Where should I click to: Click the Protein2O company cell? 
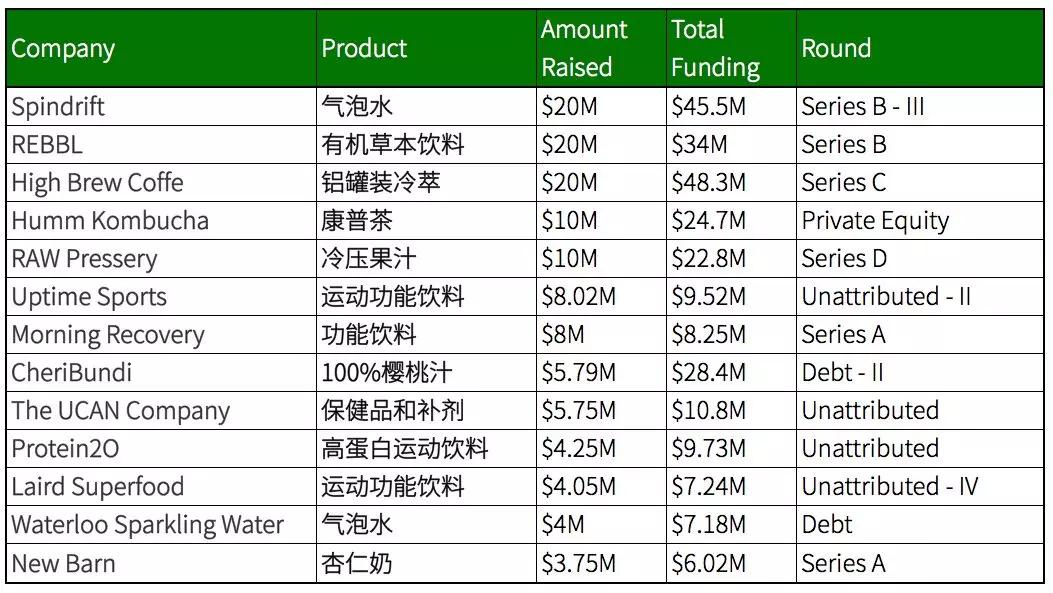[x=161, y=449]
